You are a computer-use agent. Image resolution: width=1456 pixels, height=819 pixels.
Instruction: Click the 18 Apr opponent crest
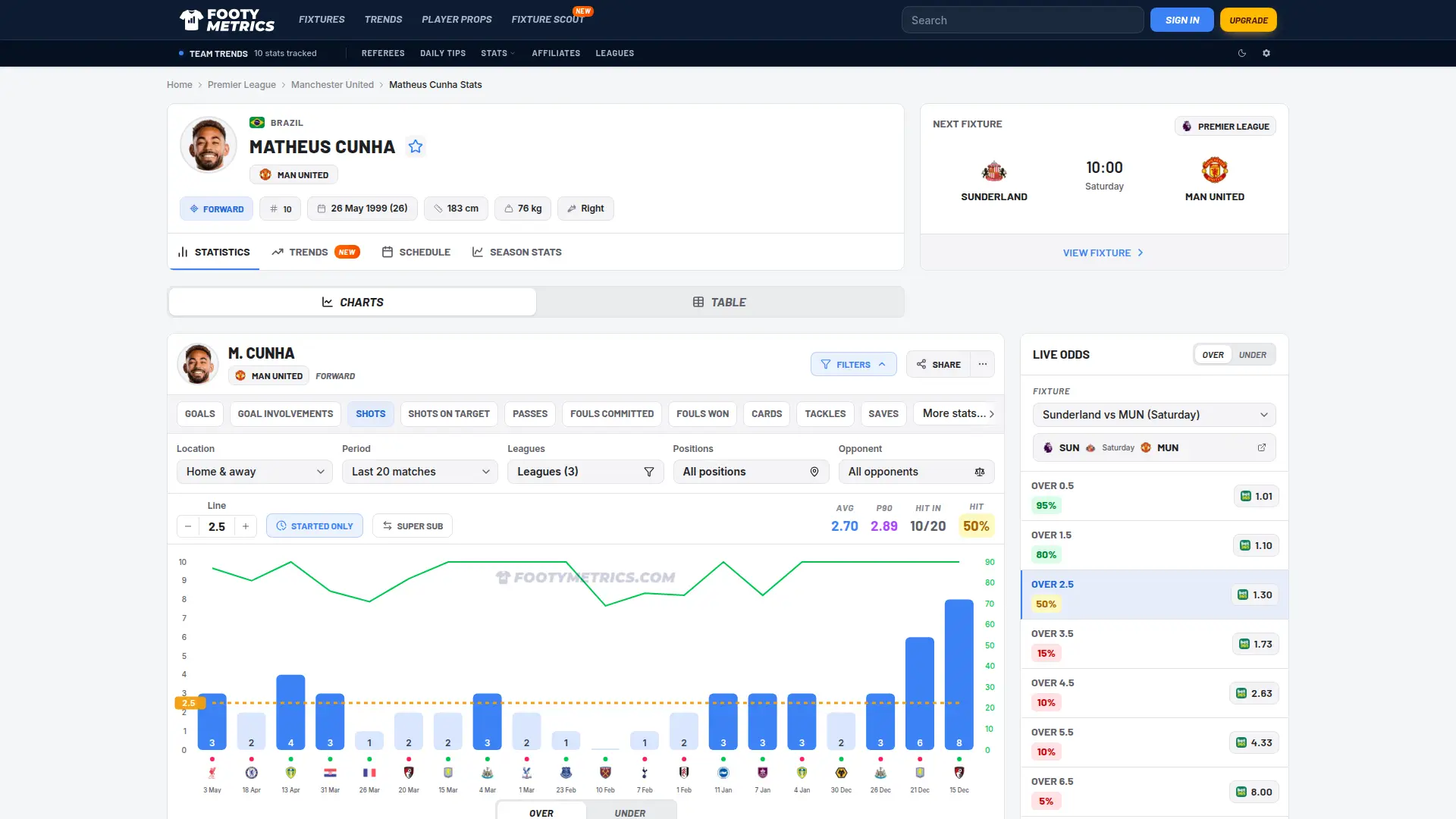252,773
